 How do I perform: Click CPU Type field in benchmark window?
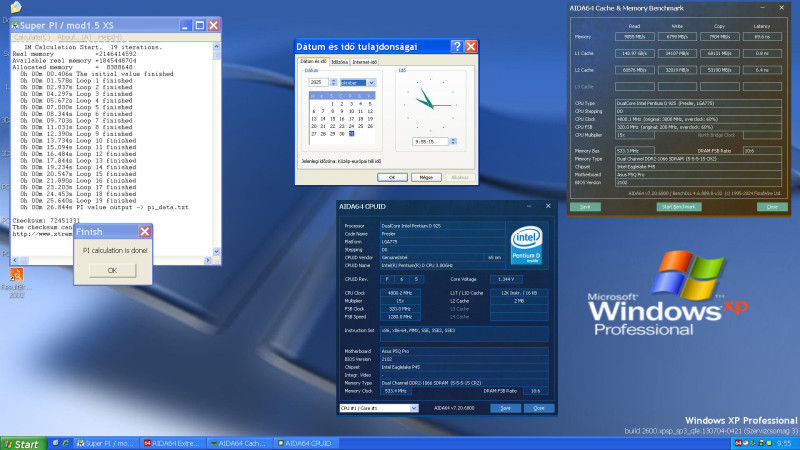coord(698,103)
